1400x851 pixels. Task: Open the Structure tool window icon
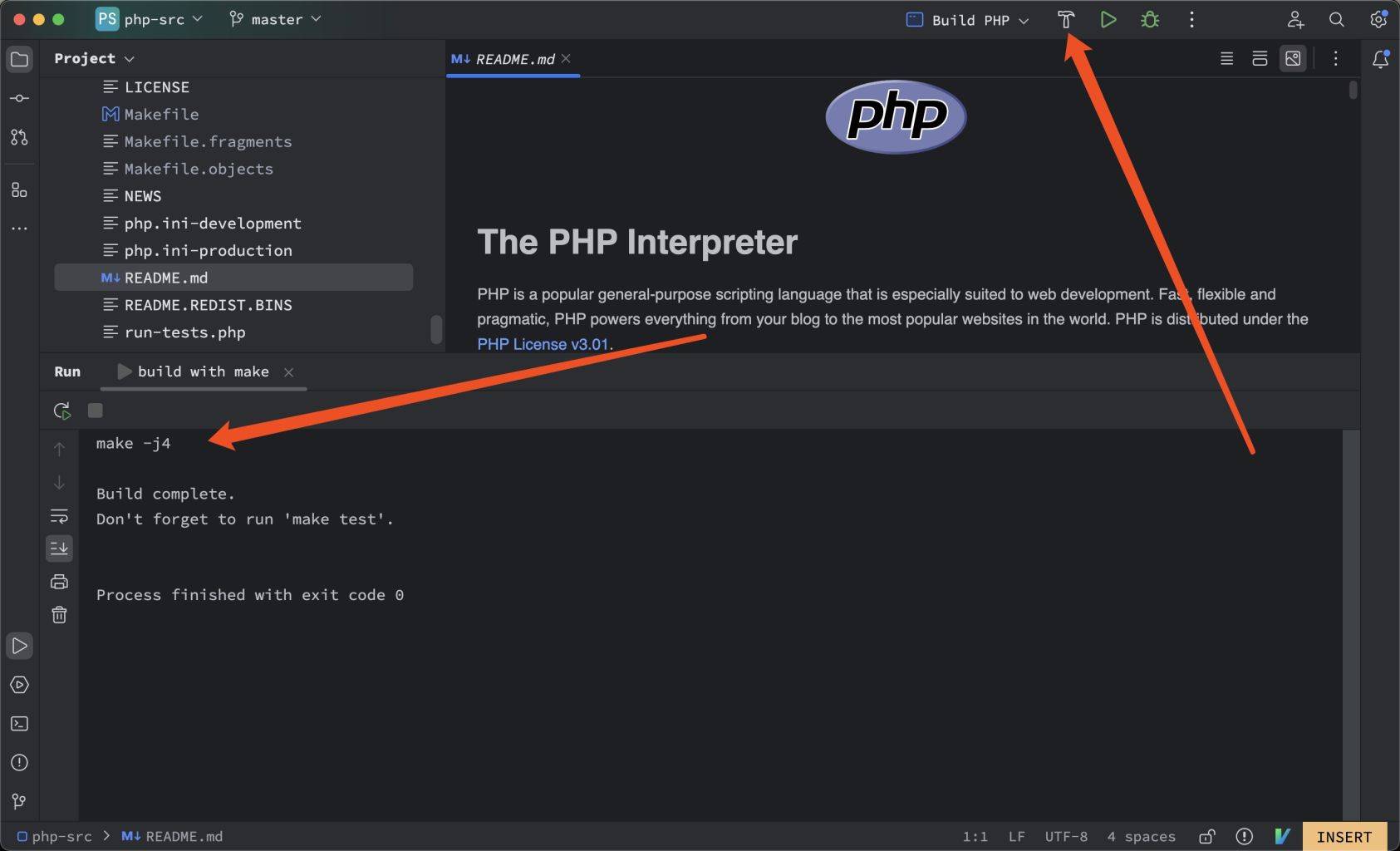[x=19, y=190]
